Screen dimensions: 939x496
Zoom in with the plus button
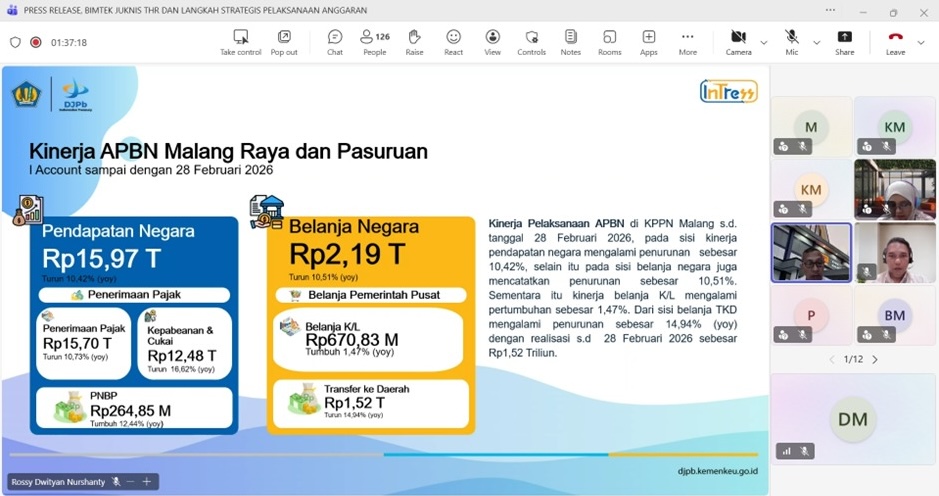click(147, 482)
